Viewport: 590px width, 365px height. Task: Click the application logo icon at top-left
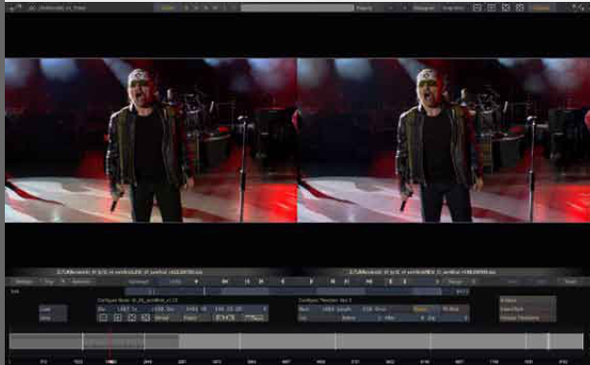click(15, 8)
